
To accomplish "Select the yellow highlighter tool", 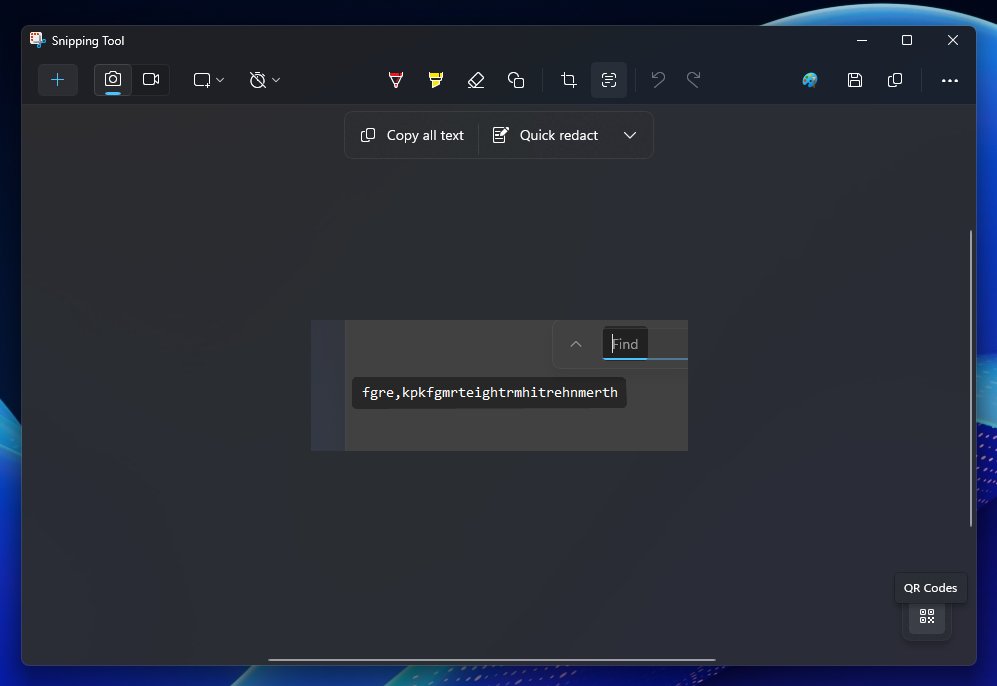I will pyautogui.click(x=436, y=80).
